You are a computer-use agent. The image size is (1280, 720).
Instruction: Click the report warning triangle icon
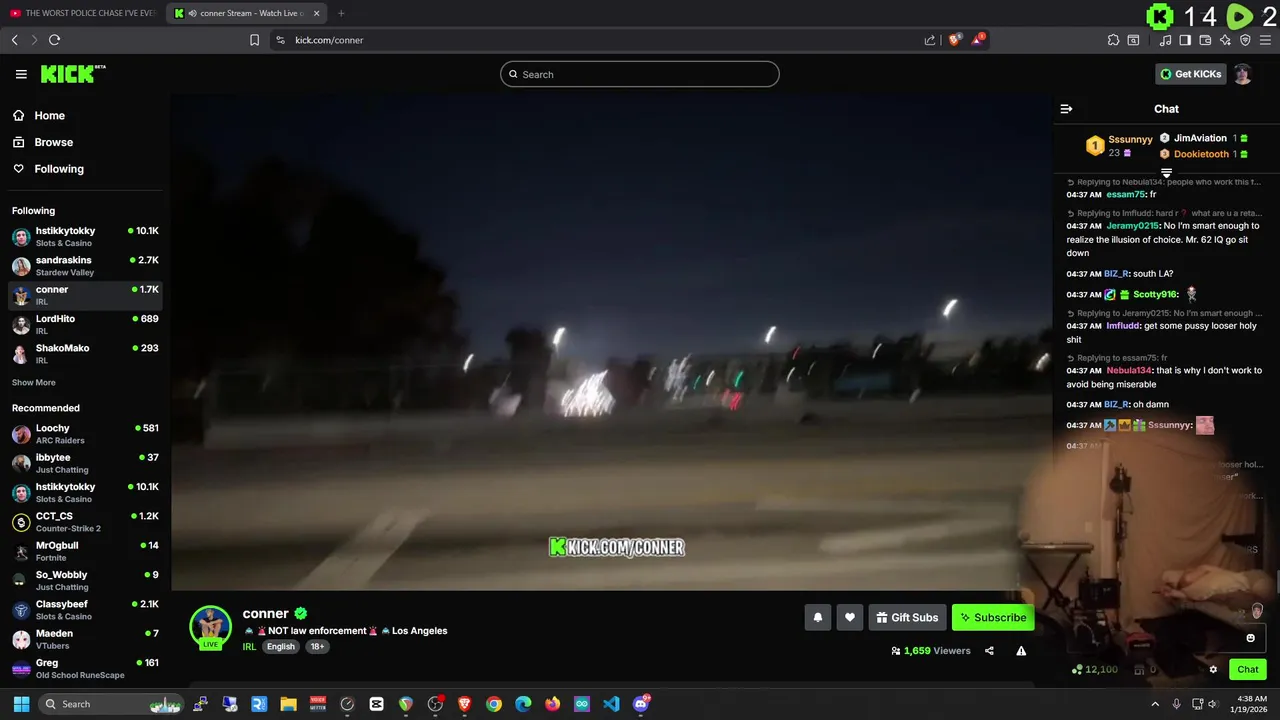pyautogui.click(x=1021, y=651)
